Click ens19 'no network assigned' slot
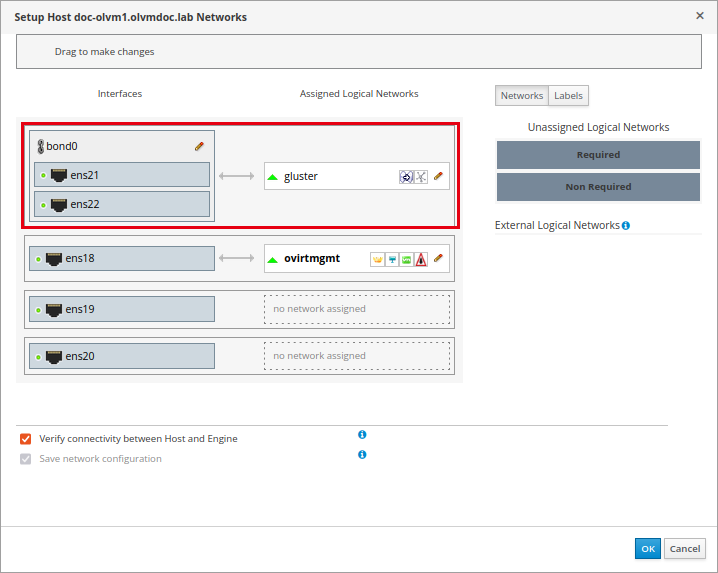The height and width of the screenshot is (573, 718). 357,309
